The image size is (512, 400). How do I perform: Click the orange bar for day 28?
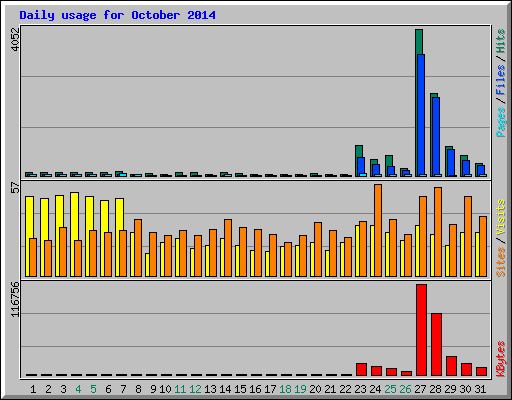coord(438,232)
